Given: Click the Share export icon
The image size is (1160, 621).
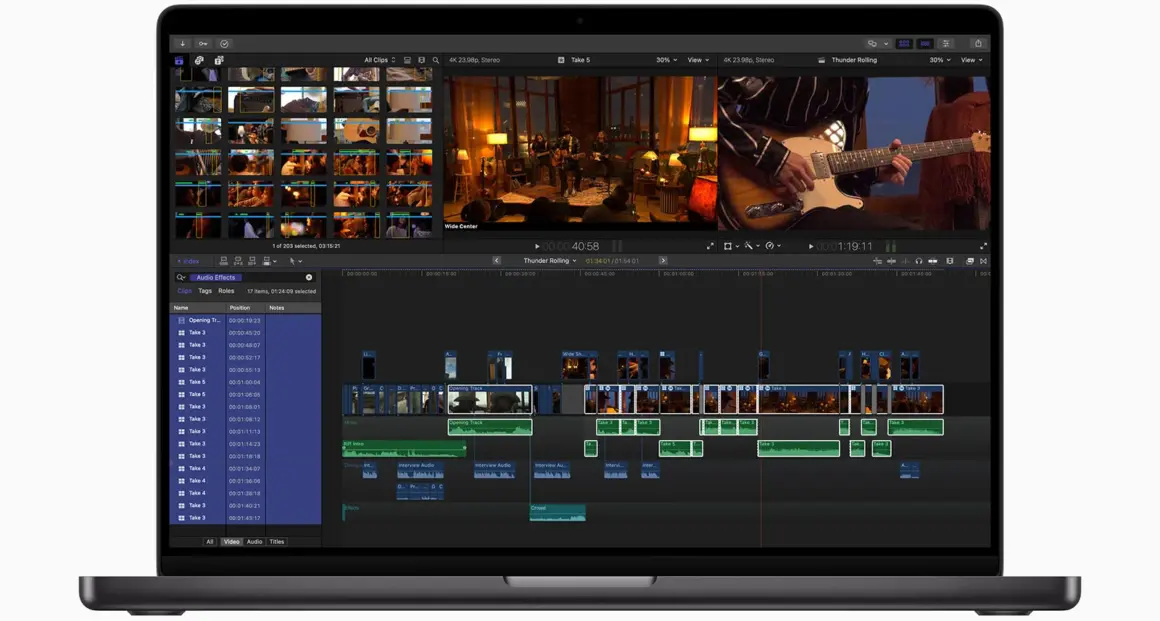Looking at the screenshot, I should coord(978,44).
